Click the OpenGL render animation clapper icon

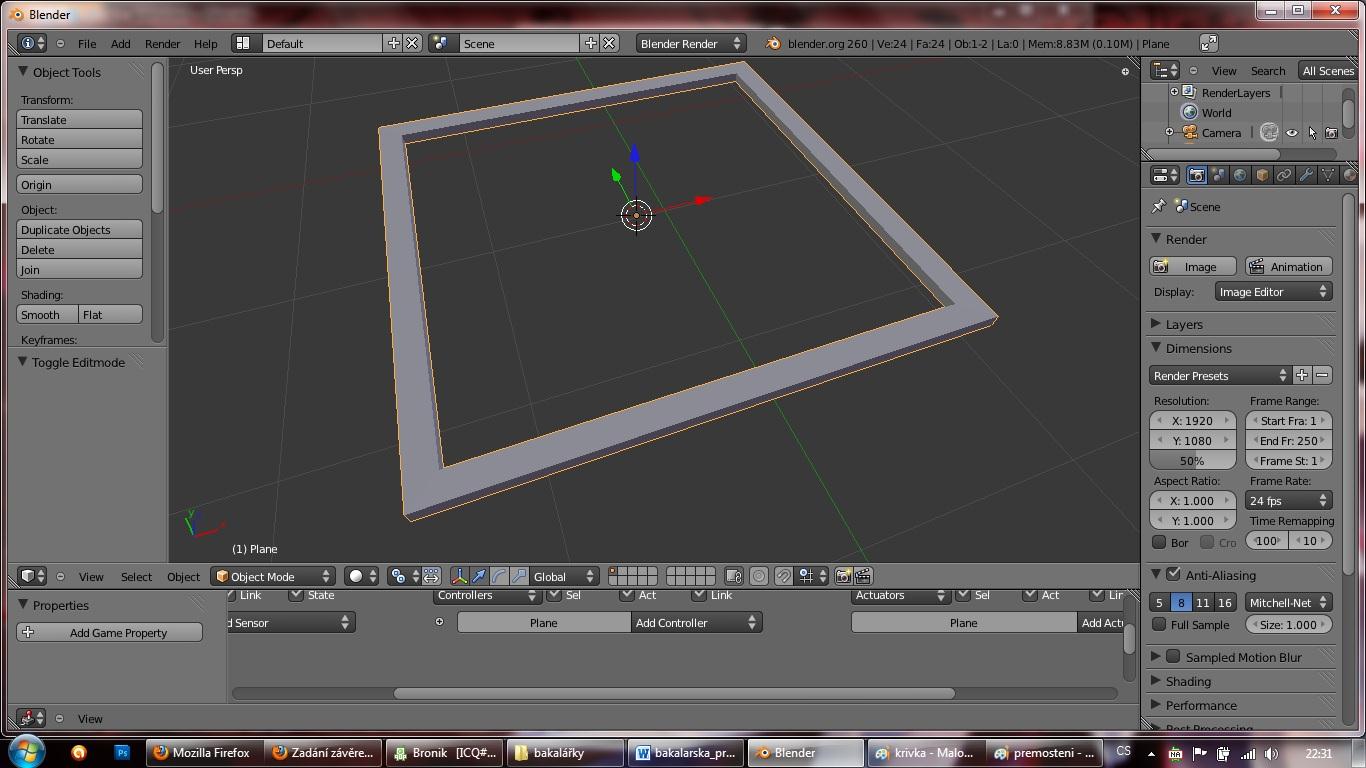point(863,576)
